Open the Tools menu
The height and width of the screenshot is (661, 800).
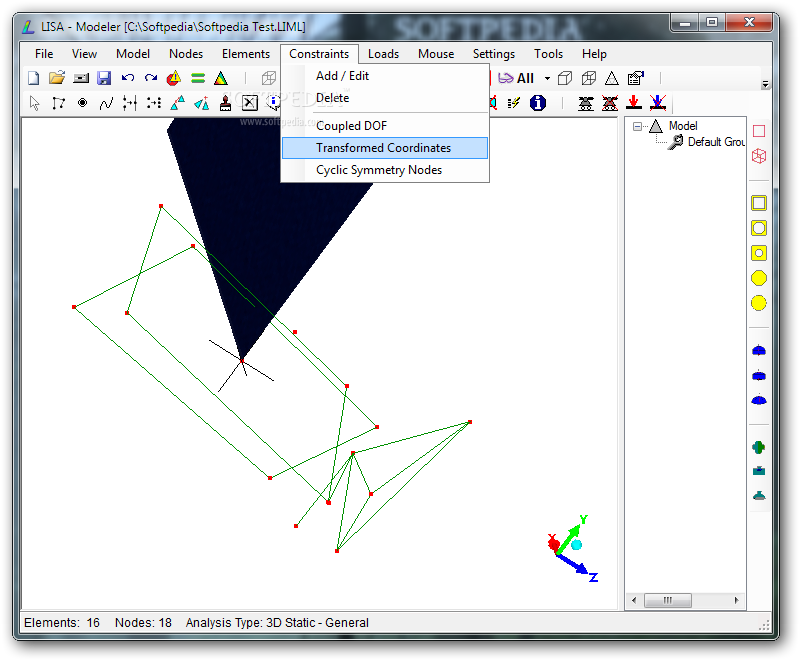548,54
